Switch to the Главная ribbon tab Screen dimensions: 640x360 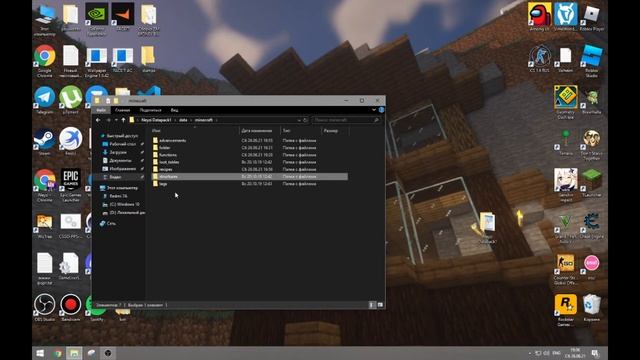click(x=122, y=110)
